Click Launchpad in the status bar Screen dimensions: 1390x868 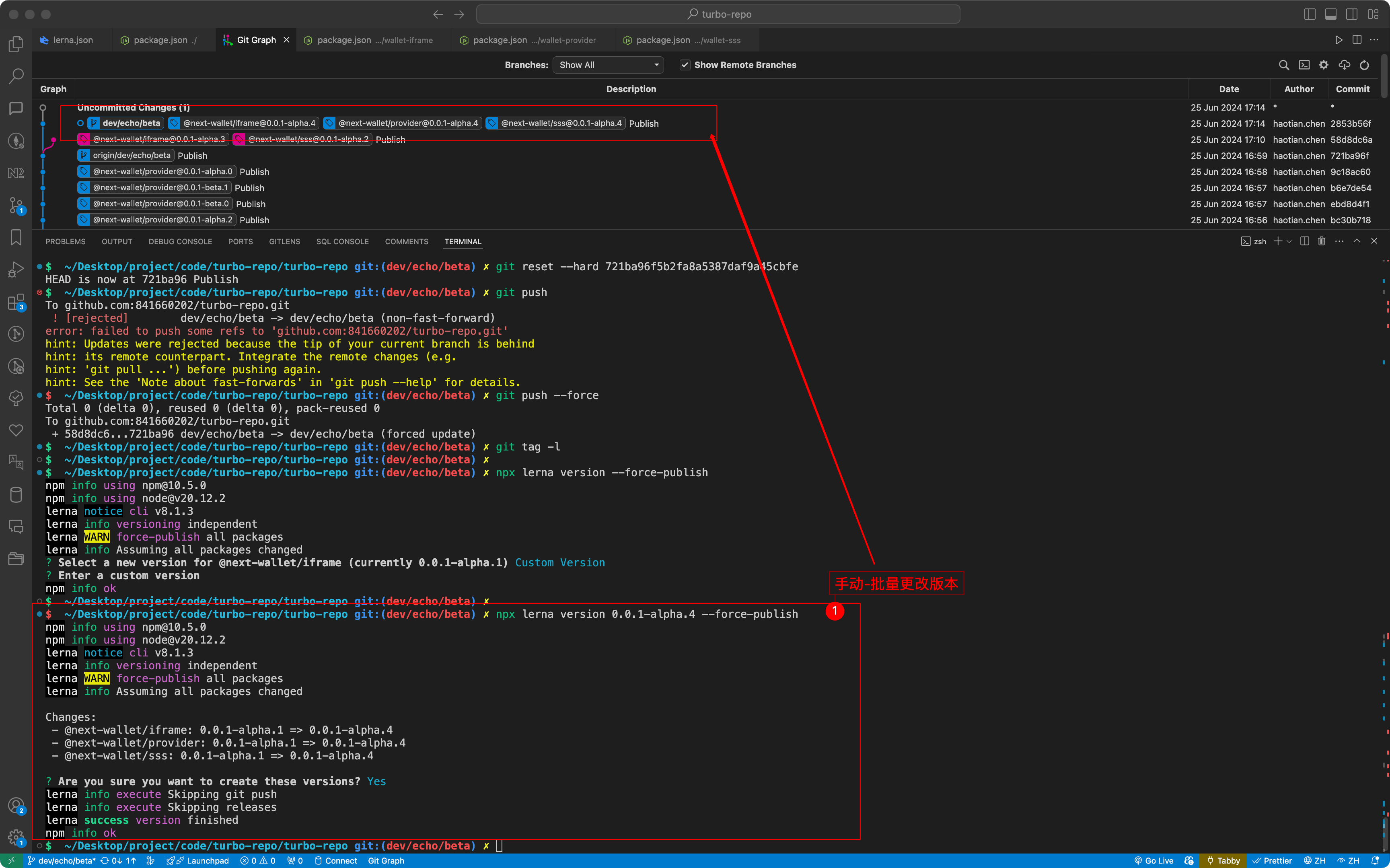(x=198, y=860)
